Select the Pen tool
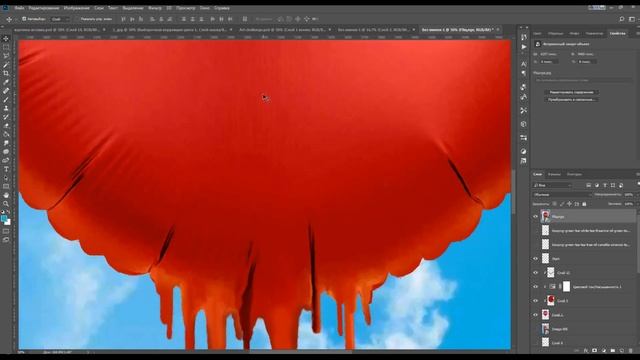640x360 pixels. (x=6, y=160)
